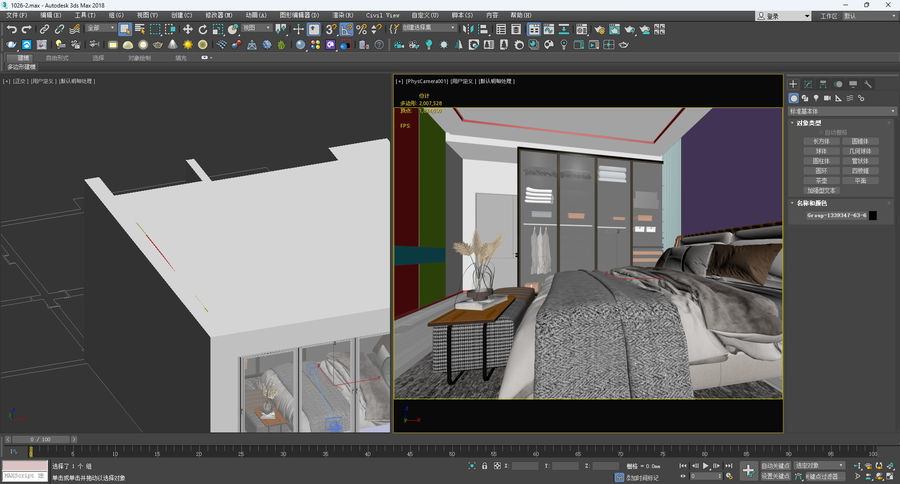Toggle the rectangular selection region icon
The width and height of the screenshot is (900, 484).
tap(155, 29)
